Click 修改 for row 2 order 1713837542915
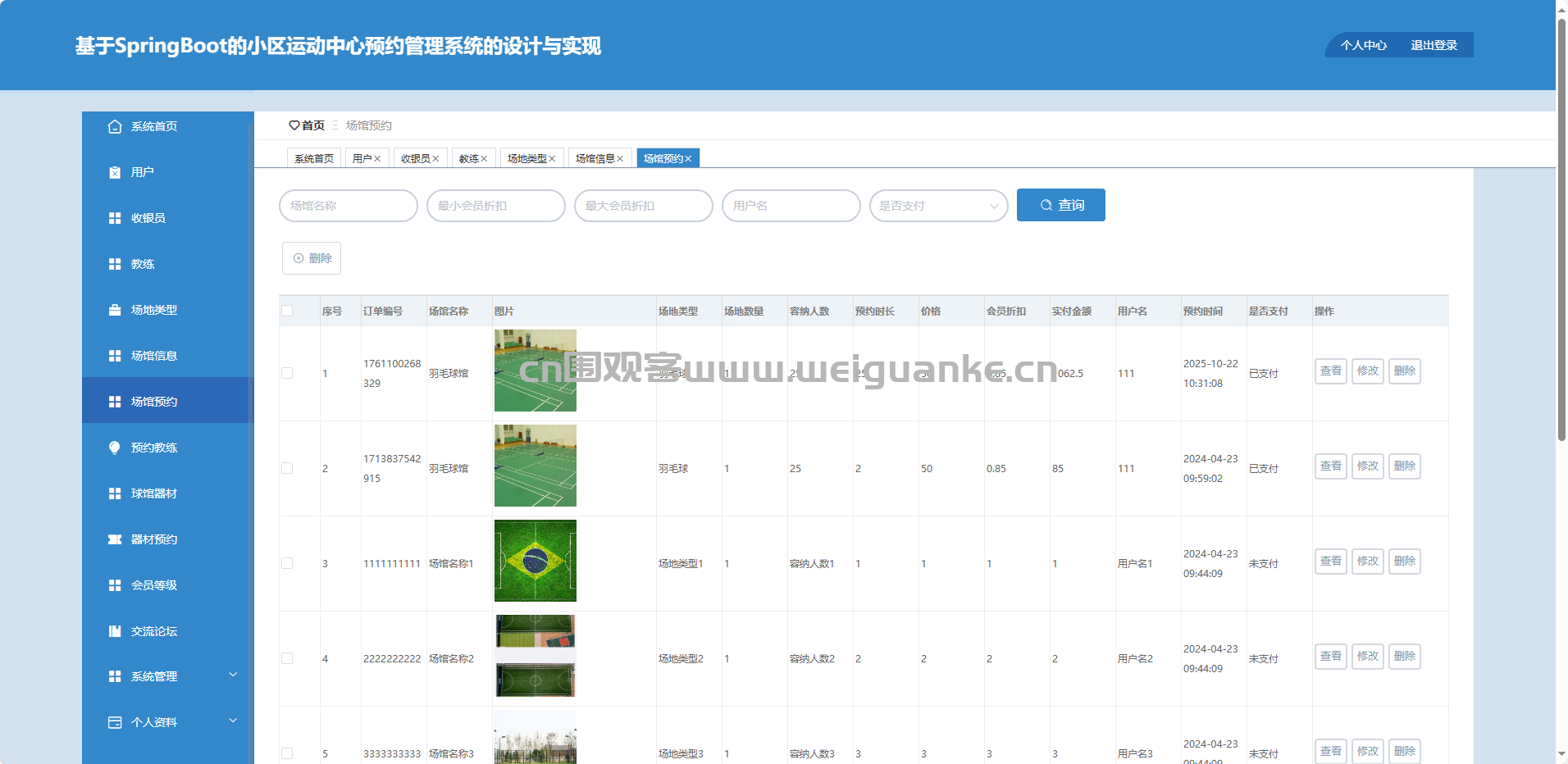 pyautogui.click(x=1368, y=466)
